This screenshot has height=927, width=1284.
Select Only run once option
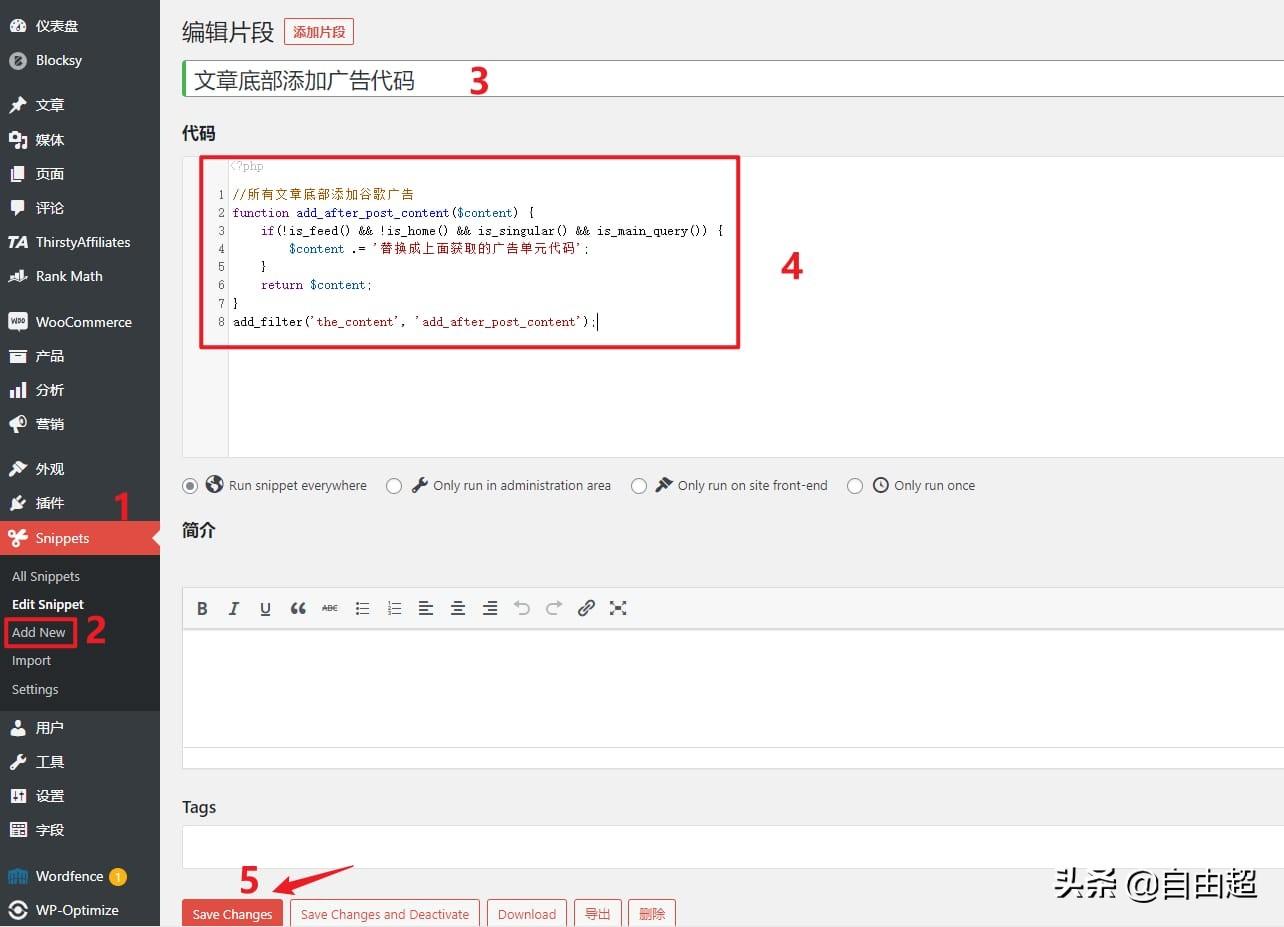coord(855,486)
